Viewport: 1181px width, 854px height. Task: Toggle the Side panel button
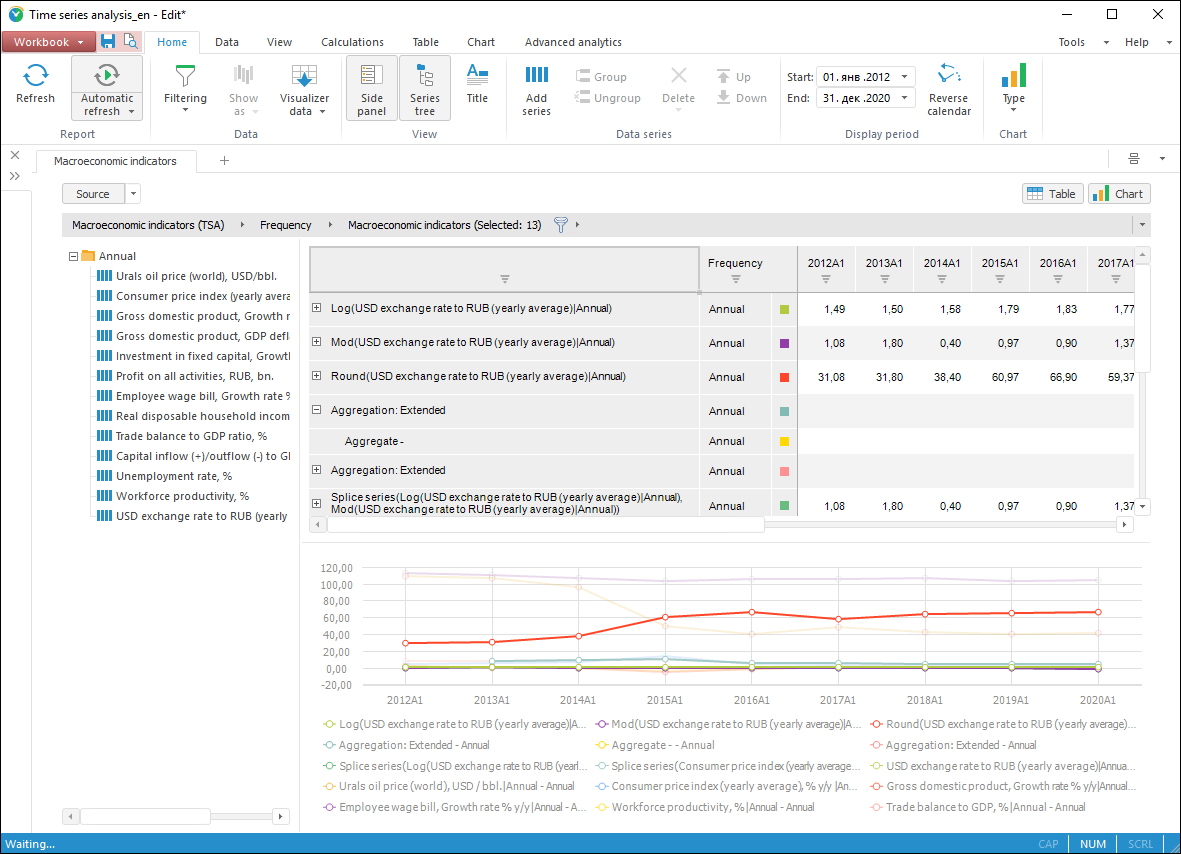tap(372, 87)
